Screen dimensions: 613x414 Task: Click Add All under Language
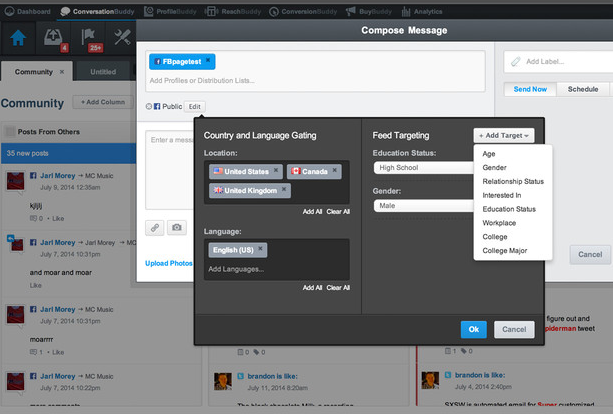click(x=312, y=287)
